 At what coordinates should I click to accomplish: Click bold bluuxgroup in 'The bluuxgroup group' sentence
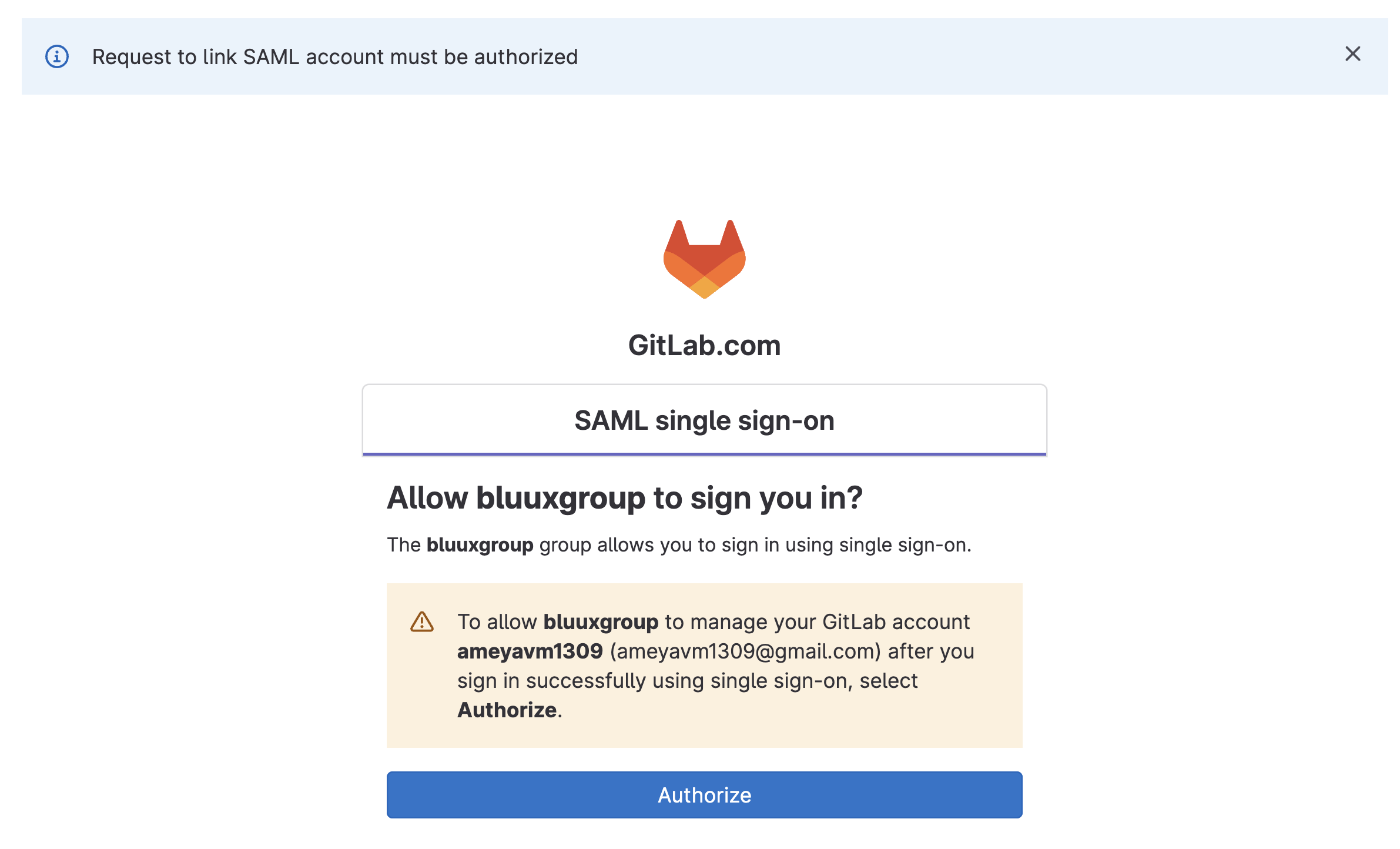[480, 545]
